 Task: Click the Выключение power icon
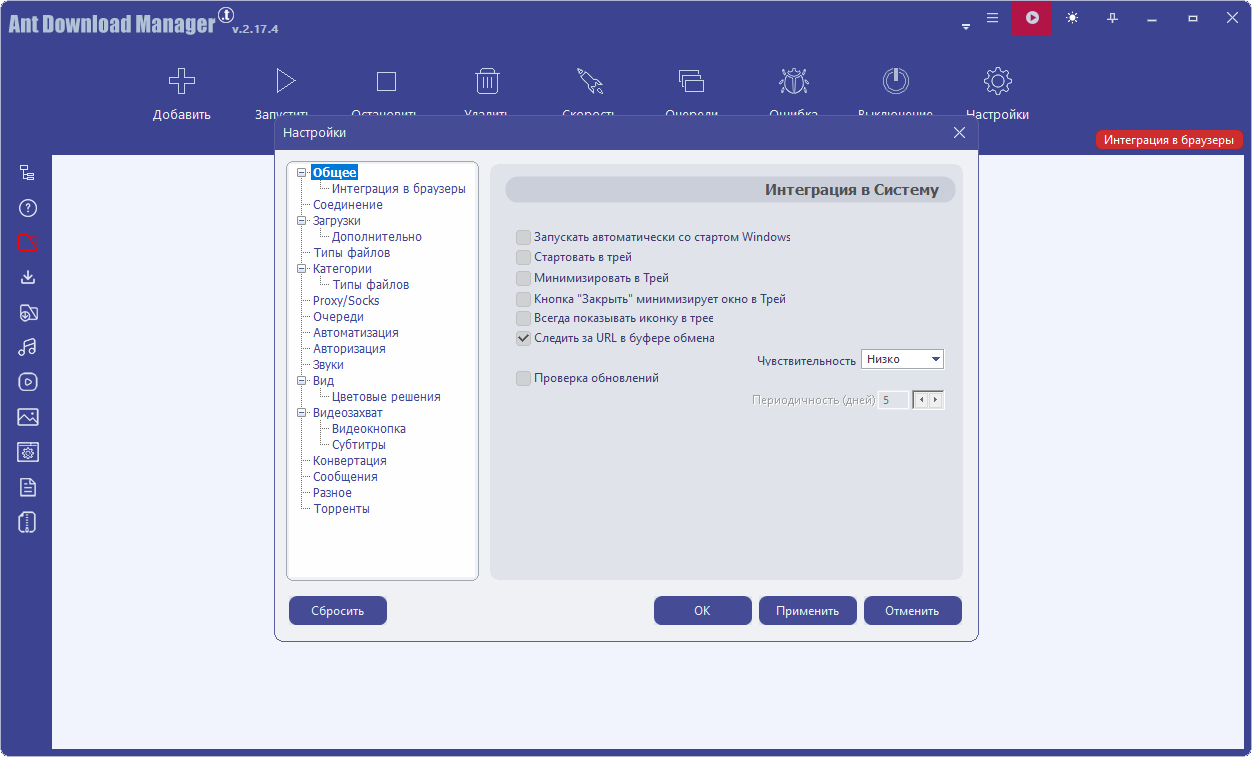pos(896,81)
